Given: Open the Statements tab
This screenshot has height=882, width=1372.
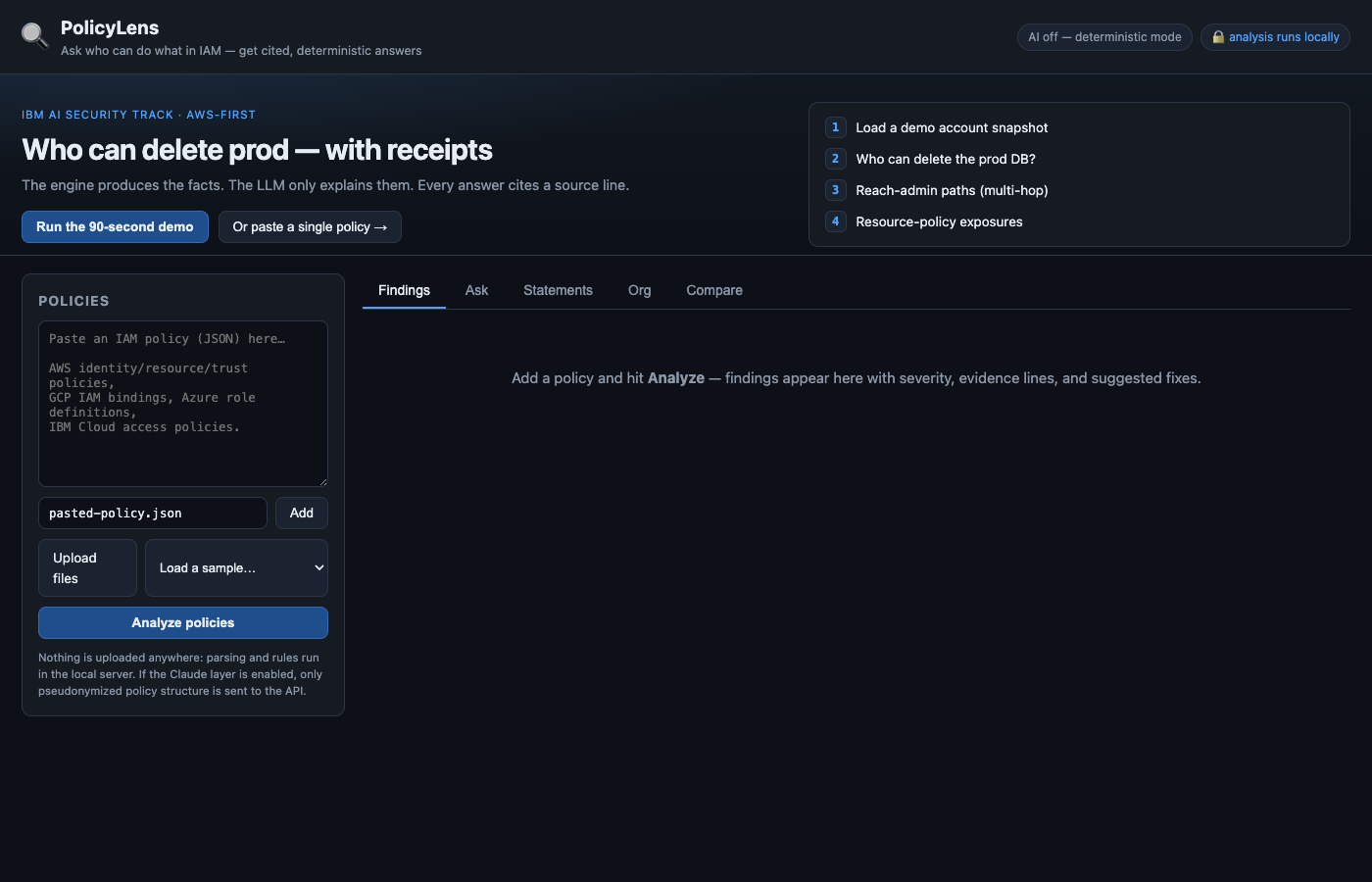Looking at the screenshot, I should coord(558,290).
